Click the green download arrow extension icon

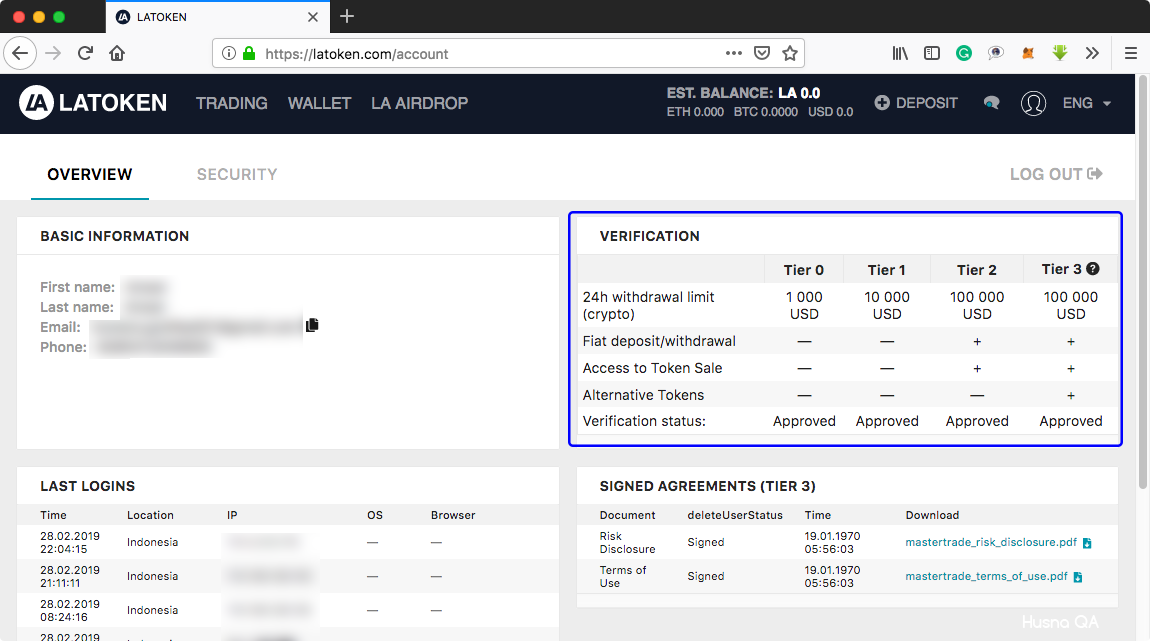click(x=1060, y=53)
